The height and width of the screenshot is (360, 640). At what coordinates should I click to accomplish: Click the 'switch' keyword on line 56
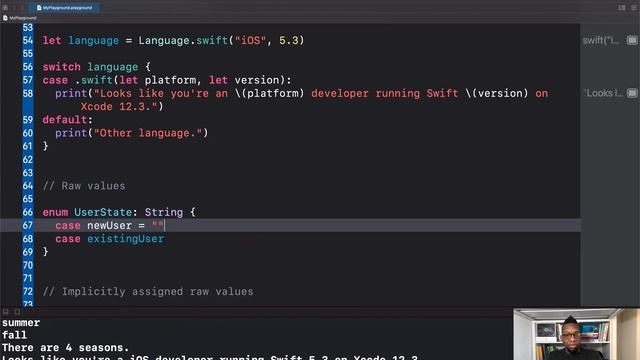point(62,67)
